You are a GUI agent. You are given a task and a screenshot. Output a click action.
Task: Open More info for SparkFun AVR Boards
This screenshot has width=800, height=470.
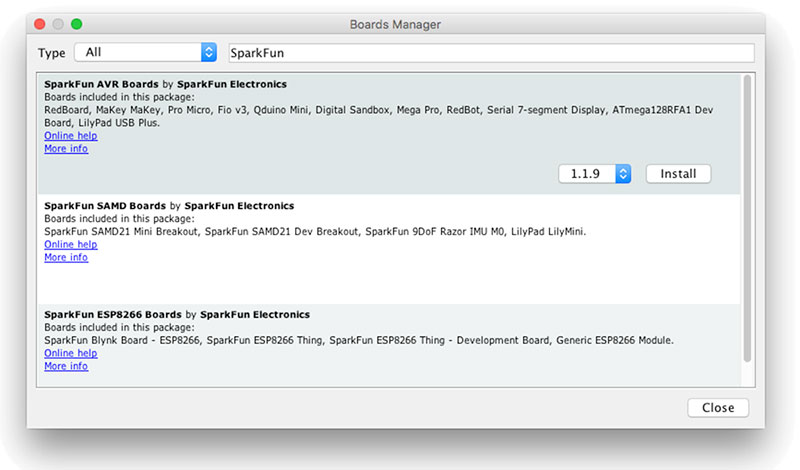click(66, 148)
